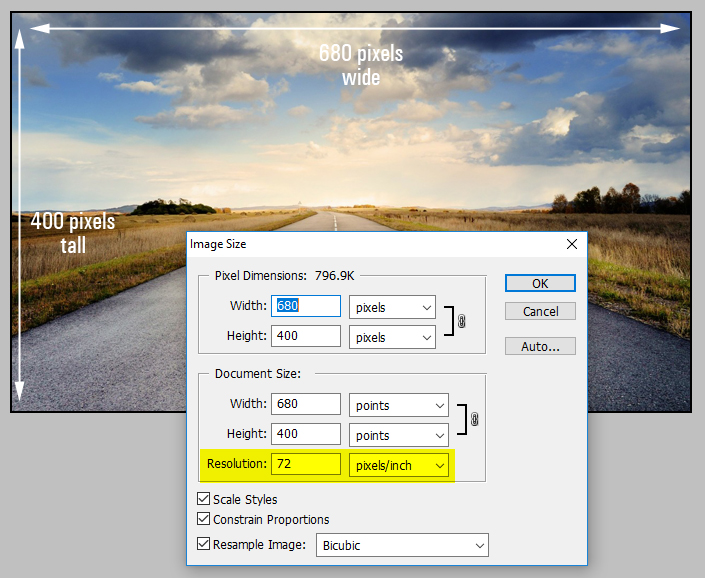Image resolution: width=705 pixels, height=578 pixels.
Task: Click the Pixel Dimensions 796.9K label
Action: 285,276
